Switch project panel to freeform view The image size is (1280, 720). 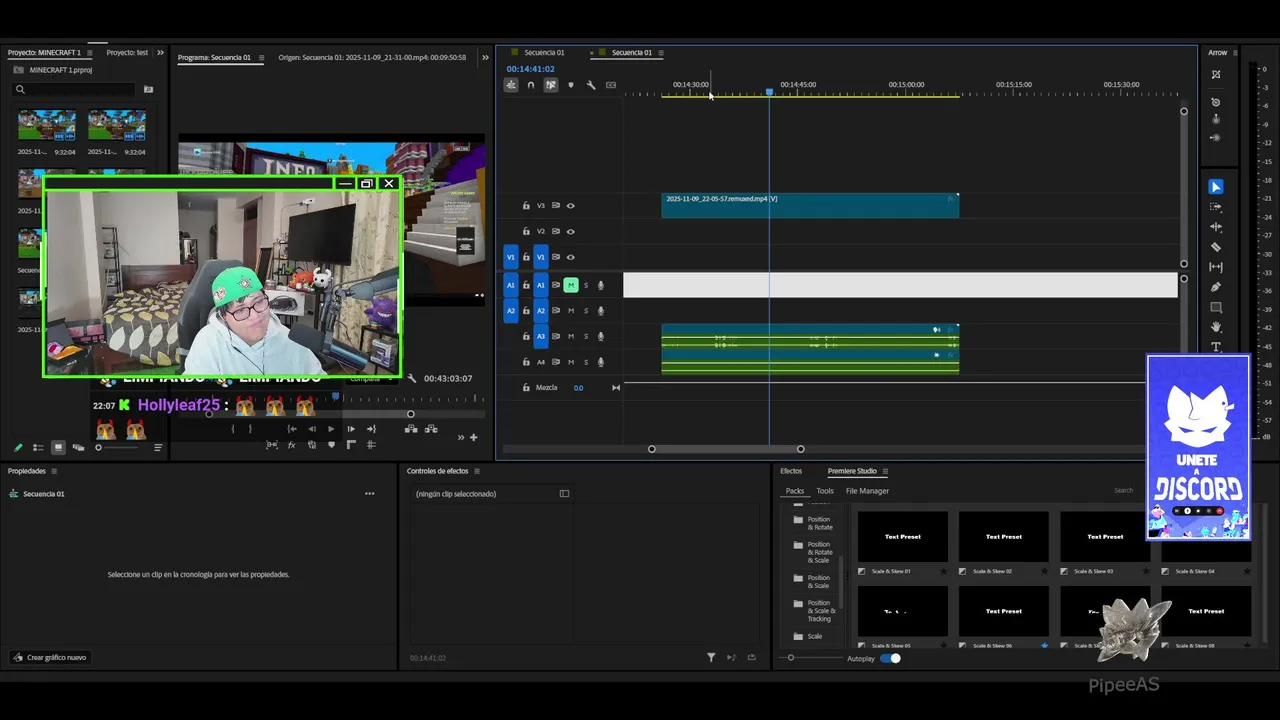[78, 447]
